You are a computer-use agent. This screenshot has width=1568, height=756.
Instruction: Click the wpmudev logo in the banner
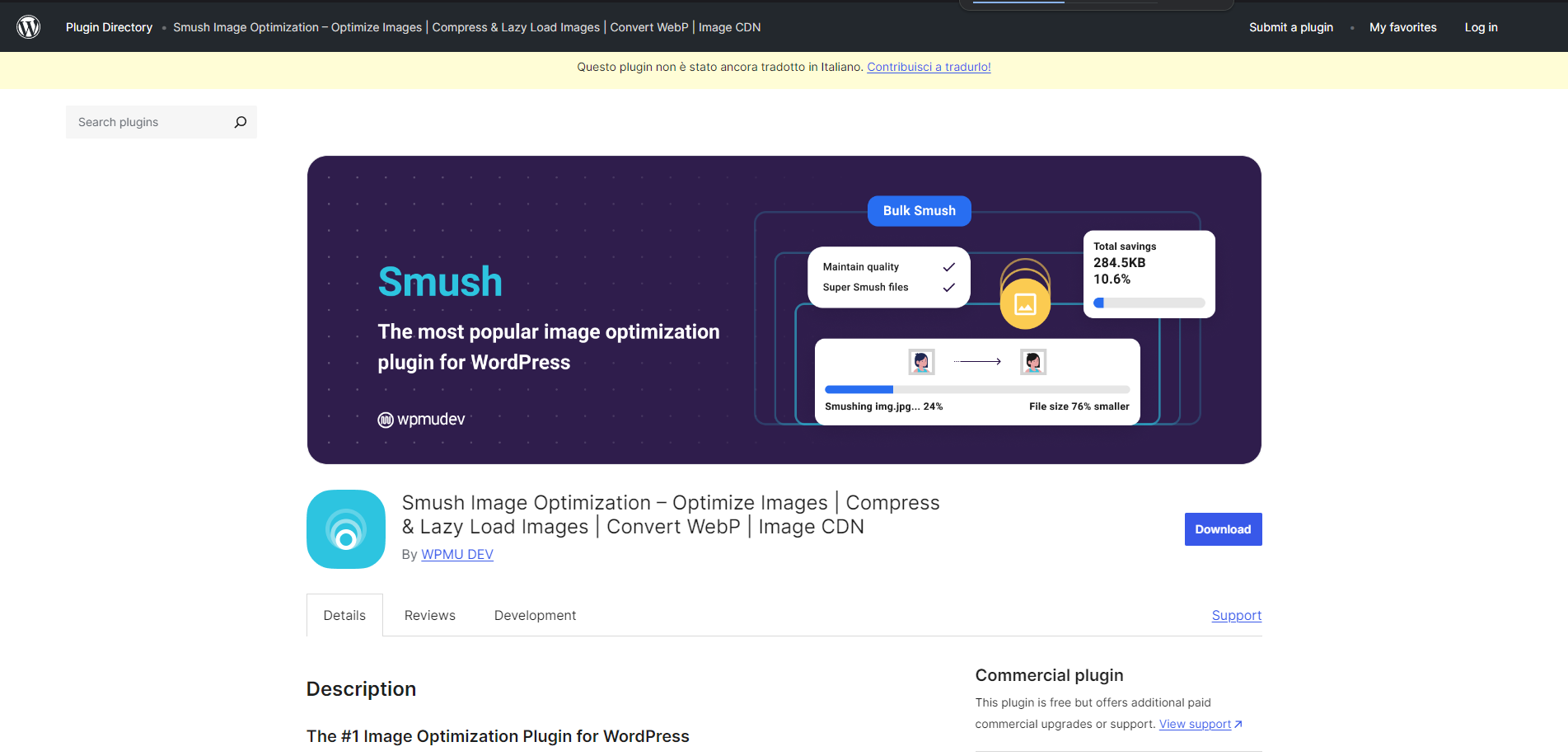(x=421, y=419)
